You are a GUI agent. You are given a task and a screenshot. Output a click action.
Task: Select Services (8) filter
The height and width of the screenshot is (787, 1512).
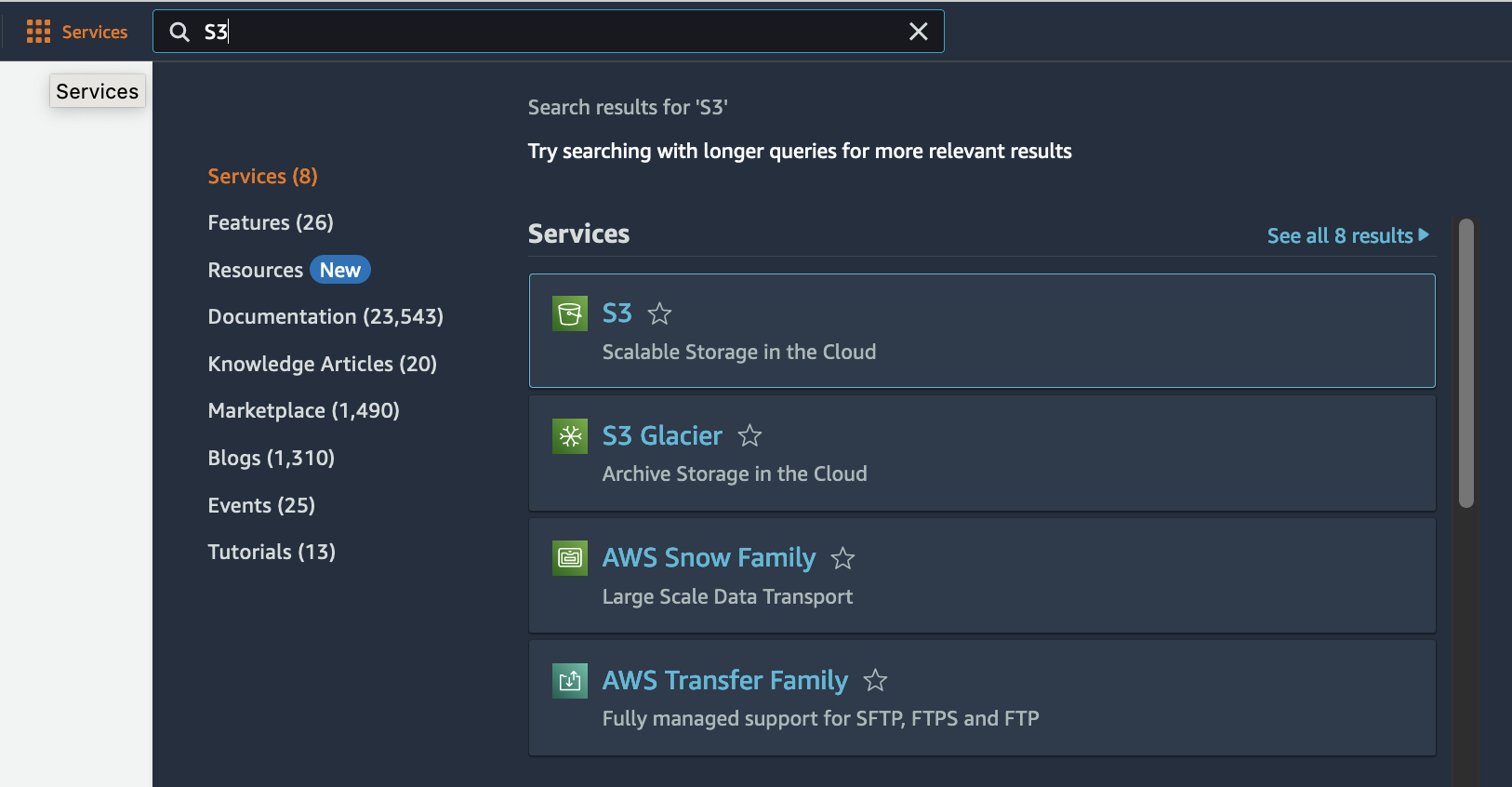[263, 176]
